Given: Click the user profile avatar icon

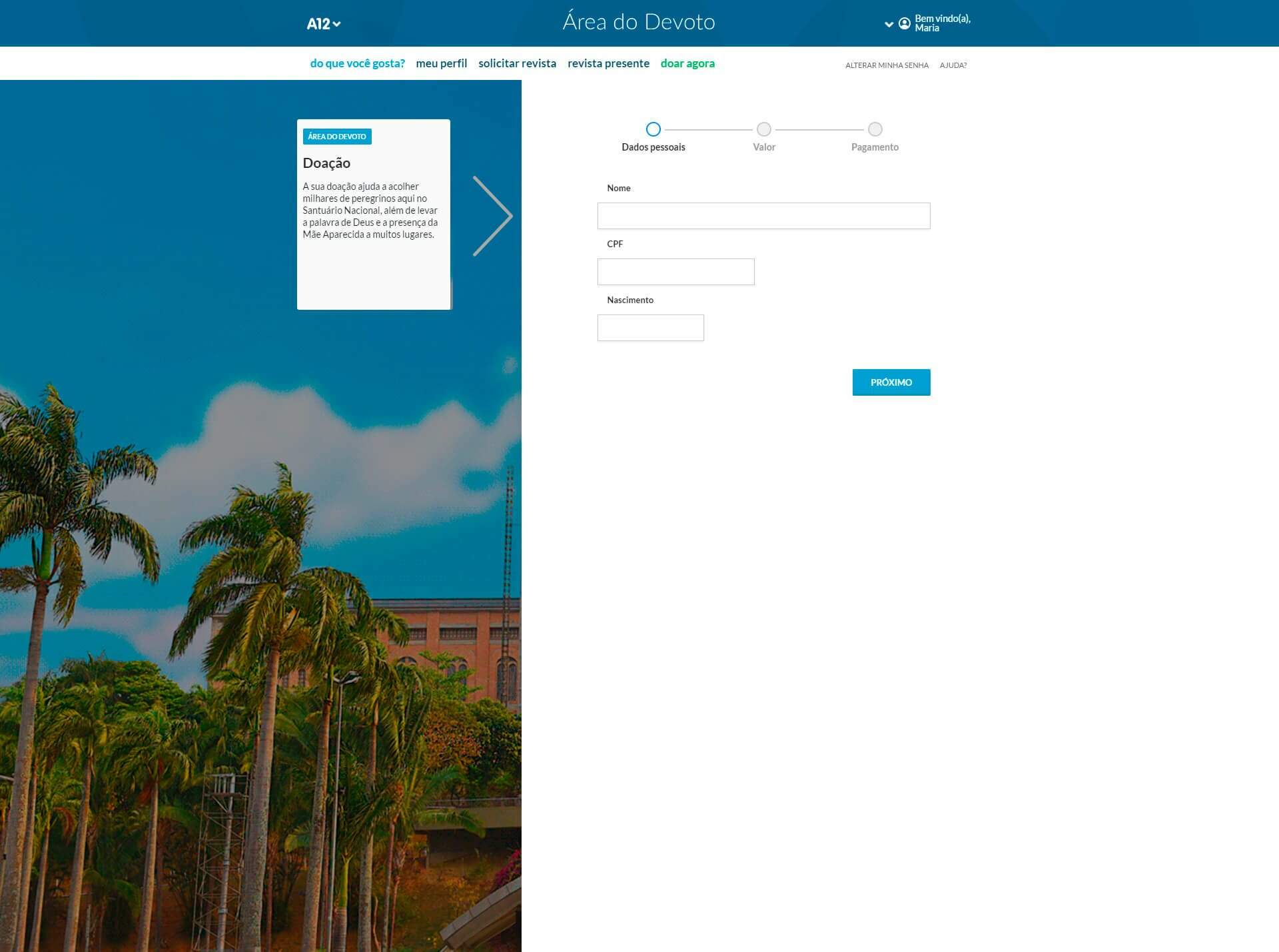Looking at the screenshot, I should coord(904,23).
